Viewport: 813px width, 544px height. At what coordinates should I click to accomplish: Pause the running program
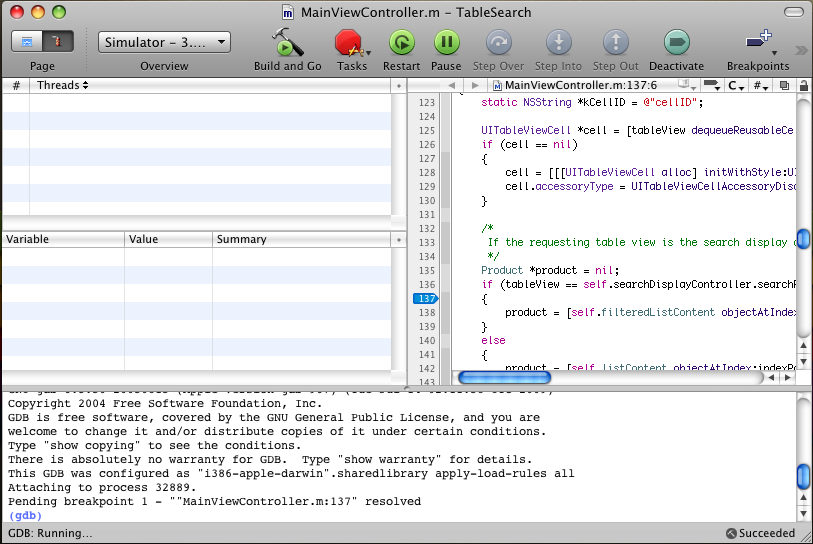click(446, 43)
